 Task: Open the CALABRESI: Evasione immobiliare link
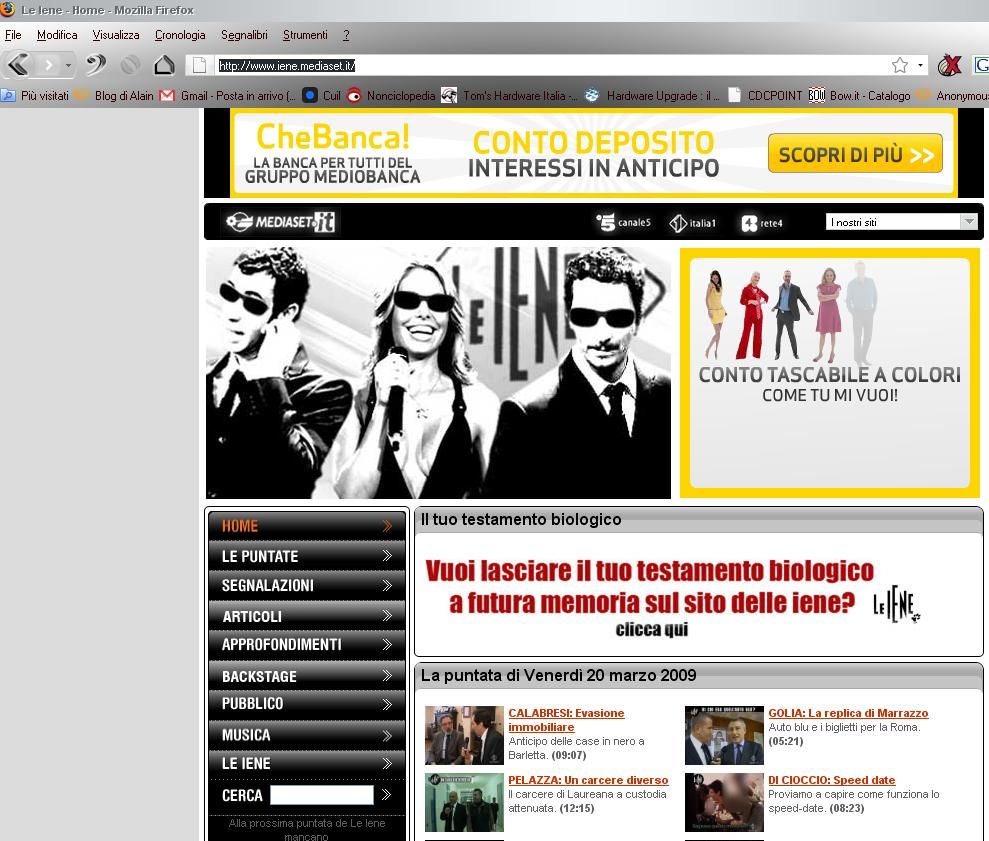tap(566, 720)
